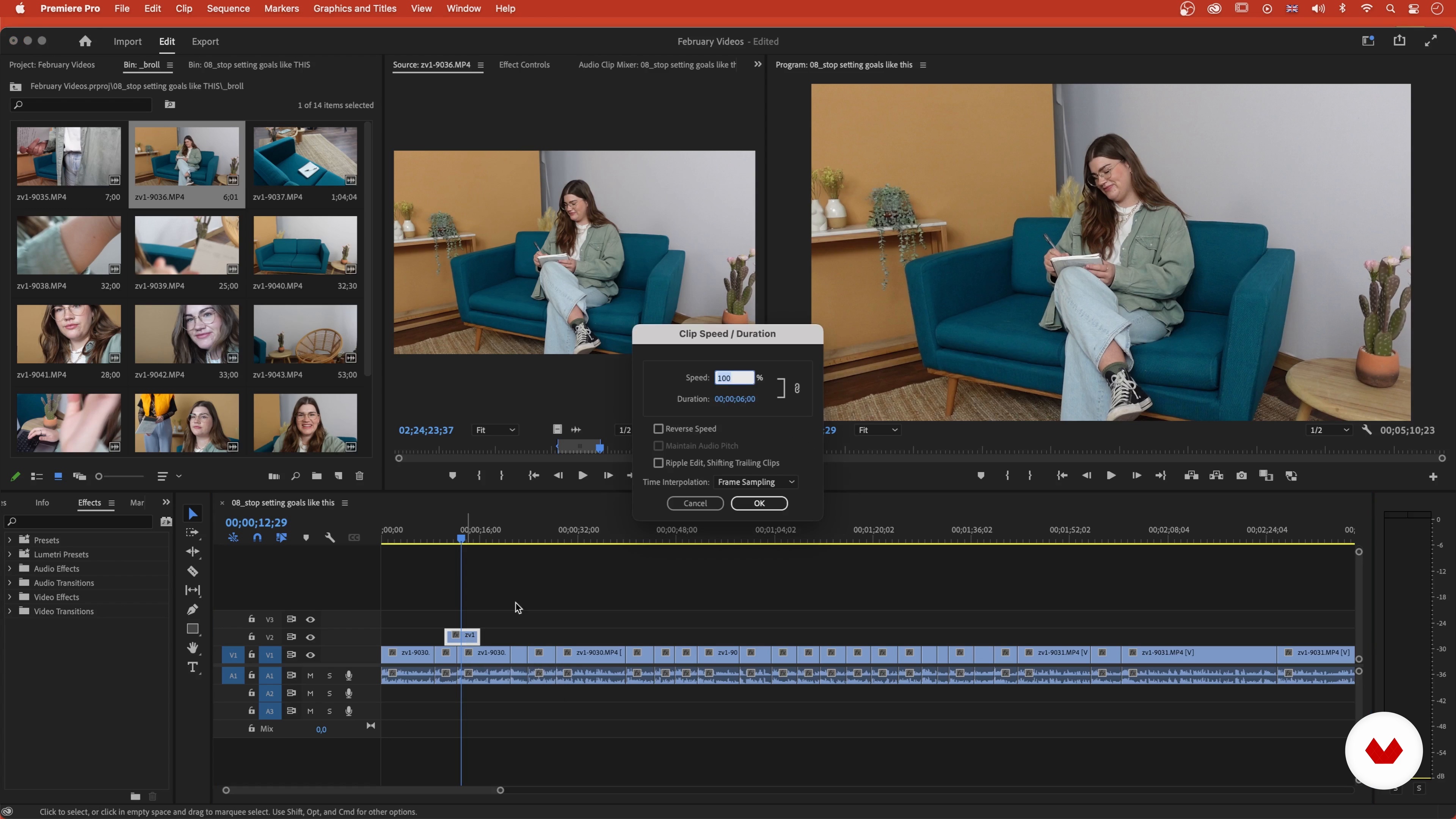
Task: Click the macOS Spotlight search icon
Action: coord(1390,8)
